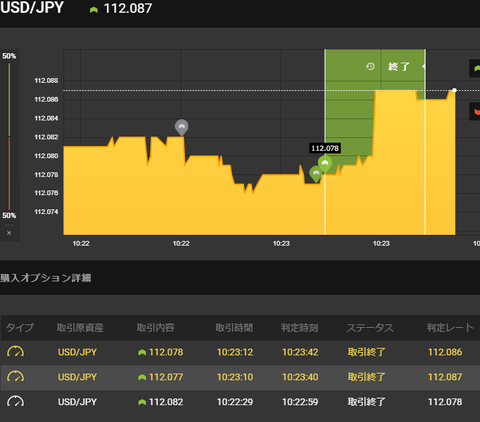The height and width of the screenshot is (422, 480).
Task: Click the green up-arrow button at chart right edge
Action: coord(475,68)
